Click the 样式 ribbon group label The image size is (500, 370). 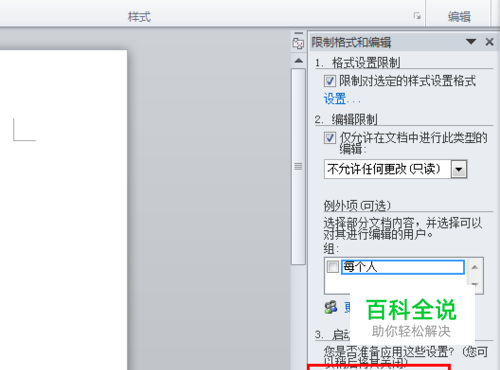click(x=139, y=16)
